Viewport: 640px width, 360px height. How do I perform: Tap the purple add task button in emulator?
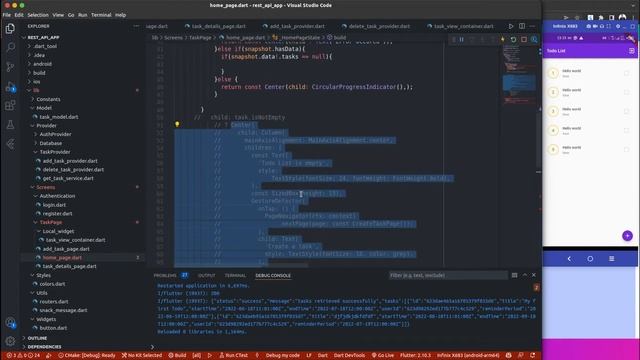coord(627,236)
